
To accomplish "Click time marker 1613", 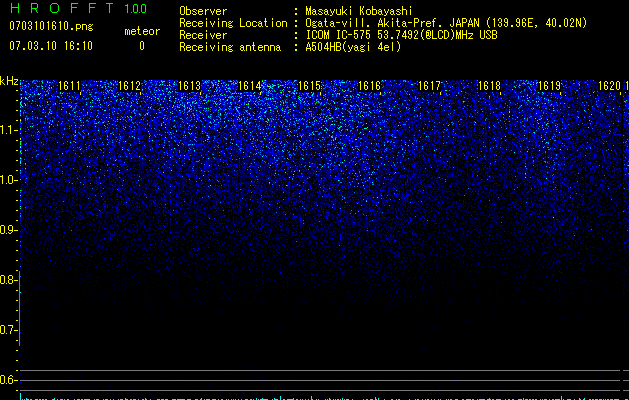I will [189, 86].
